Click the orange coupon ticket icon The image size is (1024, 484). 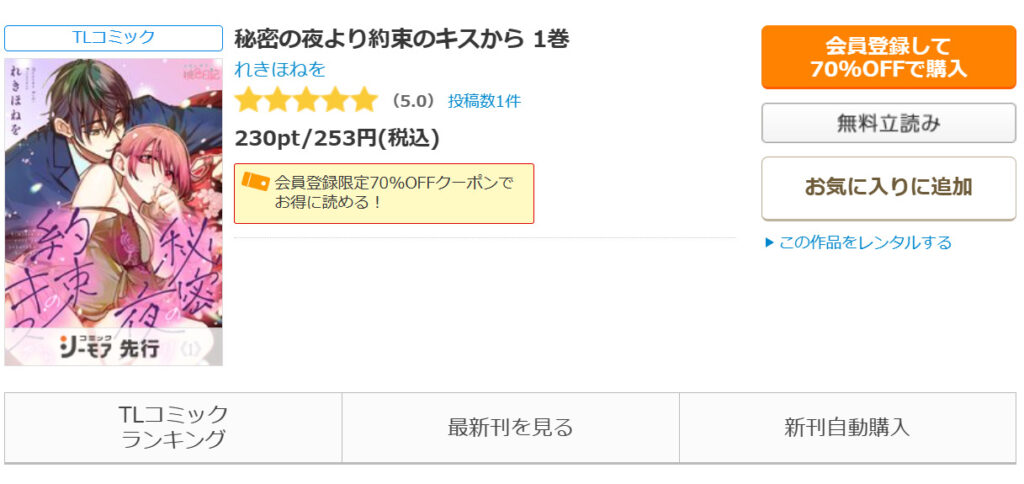coord(256,181)
